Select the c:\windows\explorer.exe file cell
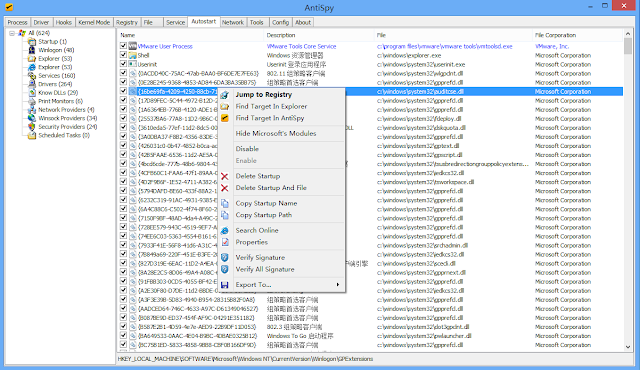Image resolution: width=640 pixels, height=370 pixels. click(x=409, y=55)
